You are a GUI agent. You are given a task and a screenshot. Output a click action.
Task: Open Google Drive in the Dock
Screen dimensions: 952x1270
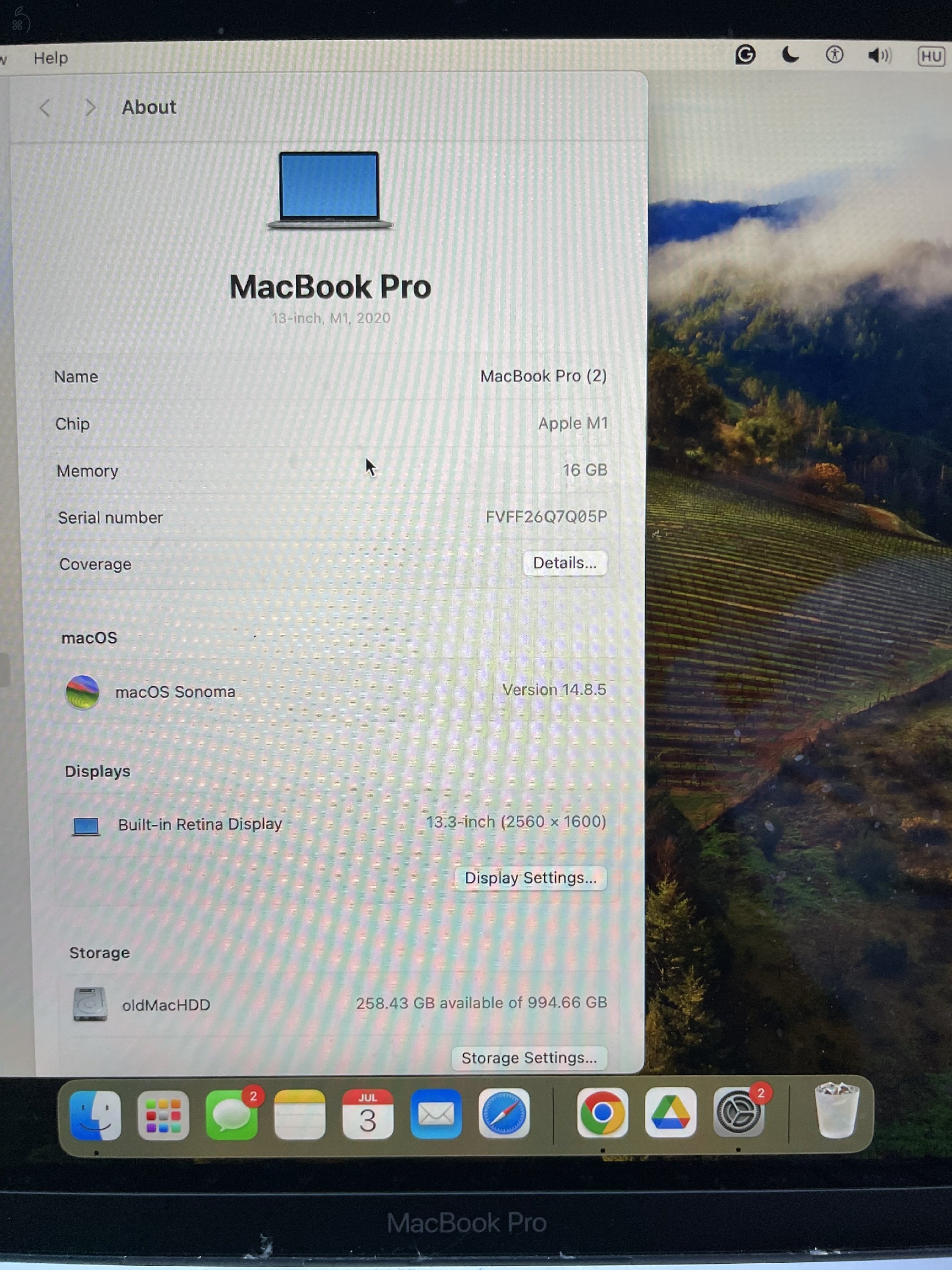tap(670, 1113)
